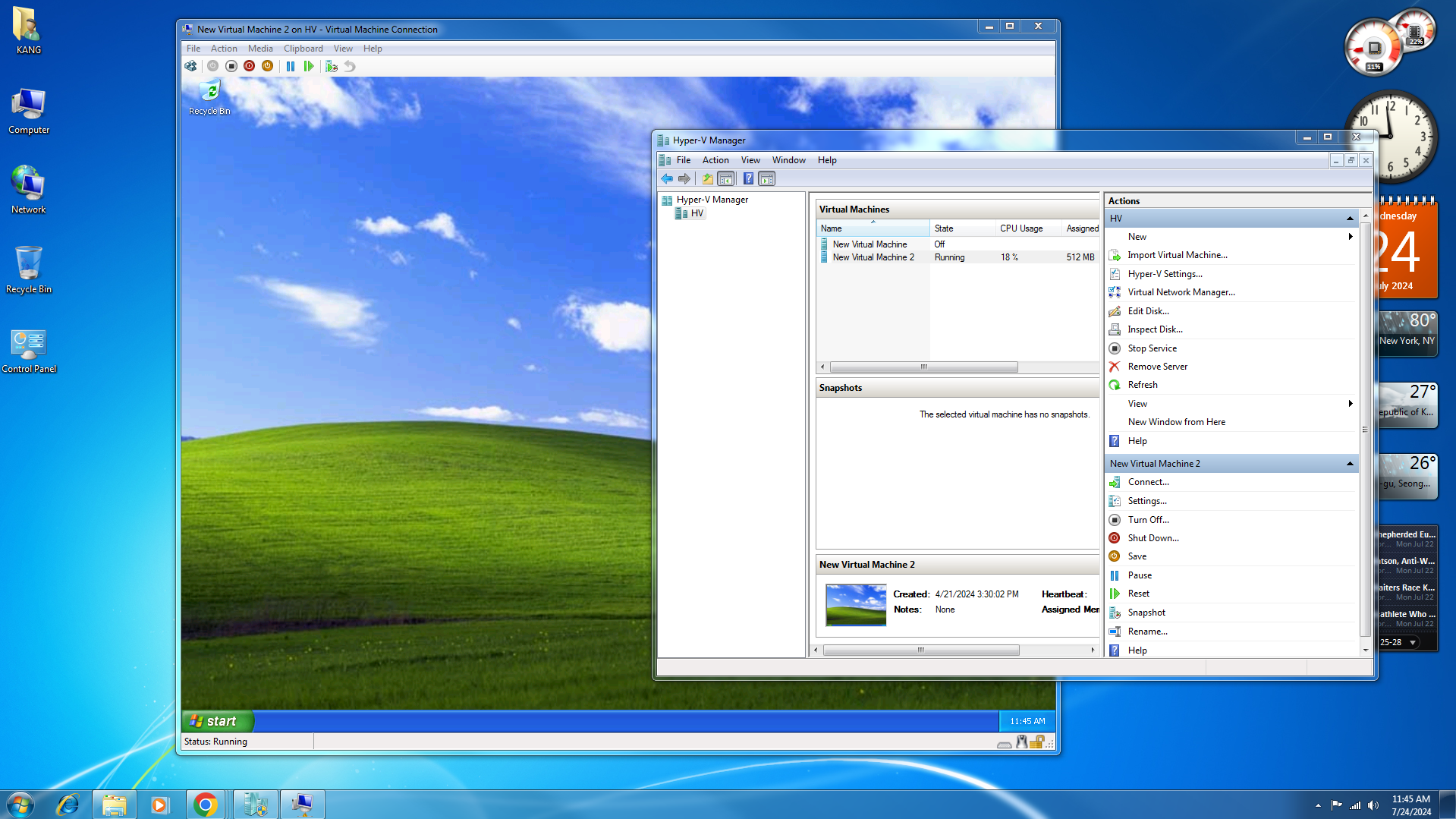Click the orange Save icon in VM toolbar
The height and width of the screenshot is (819, 1456).
(267, 66)
